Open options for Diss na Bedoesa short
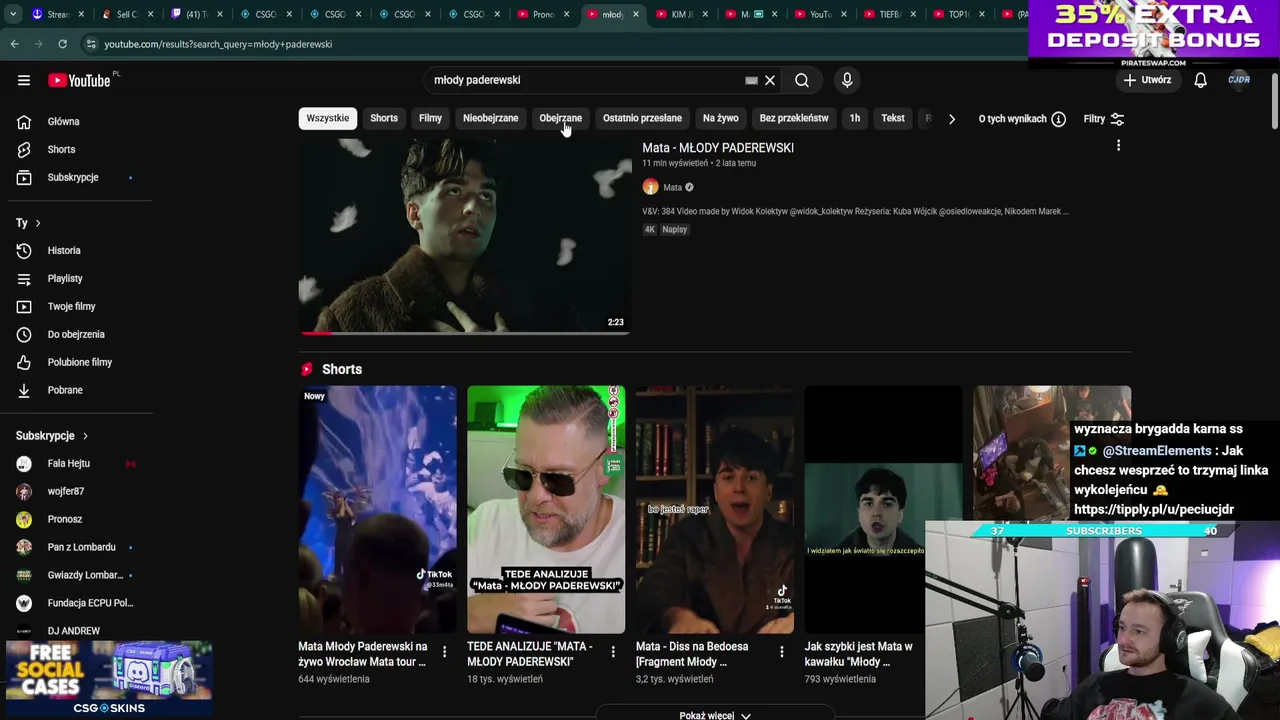Image resolution: width=1280 pixels, height=720 pixels. tap(782, 652)
